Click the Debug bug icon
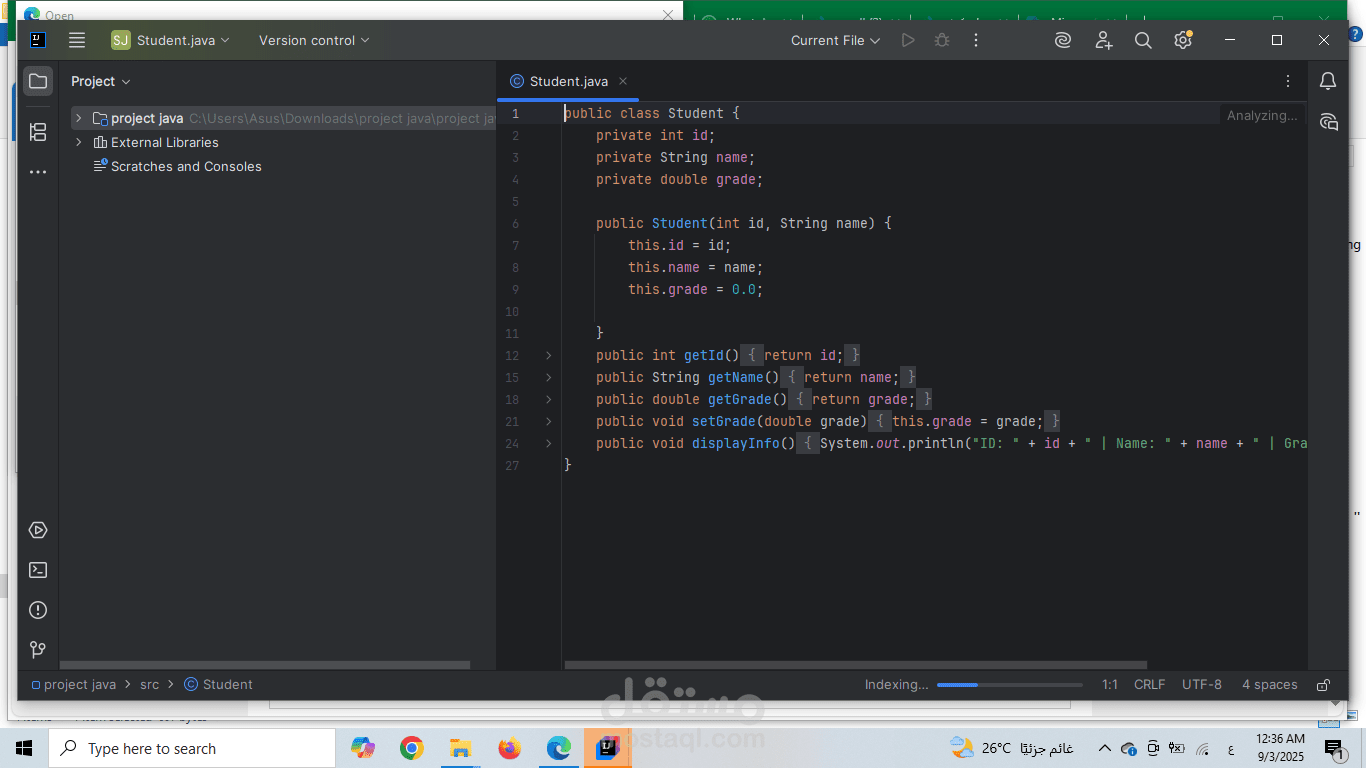This screenshot has width=1366, height=768. pos(942,40)
